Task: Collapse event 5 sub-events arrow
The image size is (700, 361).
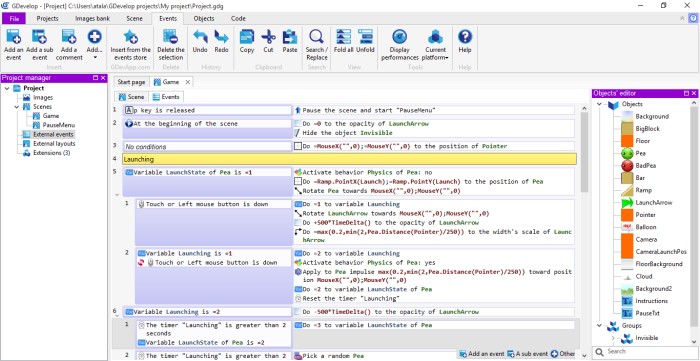Action: [117, 195]
